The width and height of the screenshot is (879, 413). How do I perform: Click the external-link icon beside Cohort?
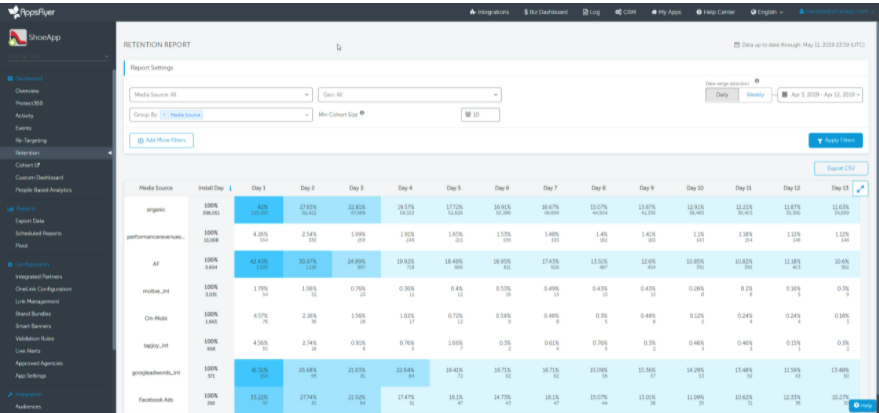[x=38, y=165]
